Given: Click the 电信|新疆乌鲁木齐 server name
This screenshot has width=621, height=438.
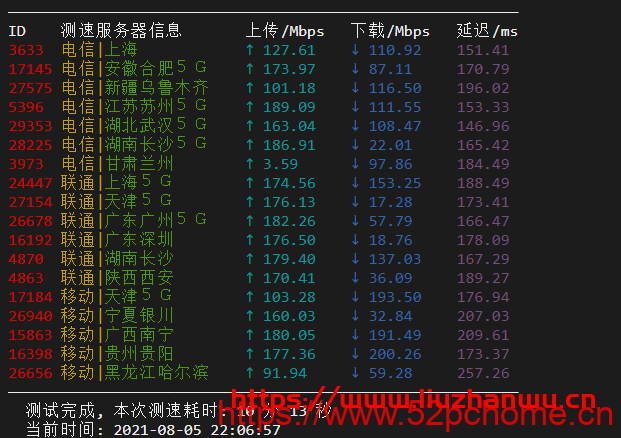Looking at the screenshot, I should pyautogui.click(x=135, y=88).
